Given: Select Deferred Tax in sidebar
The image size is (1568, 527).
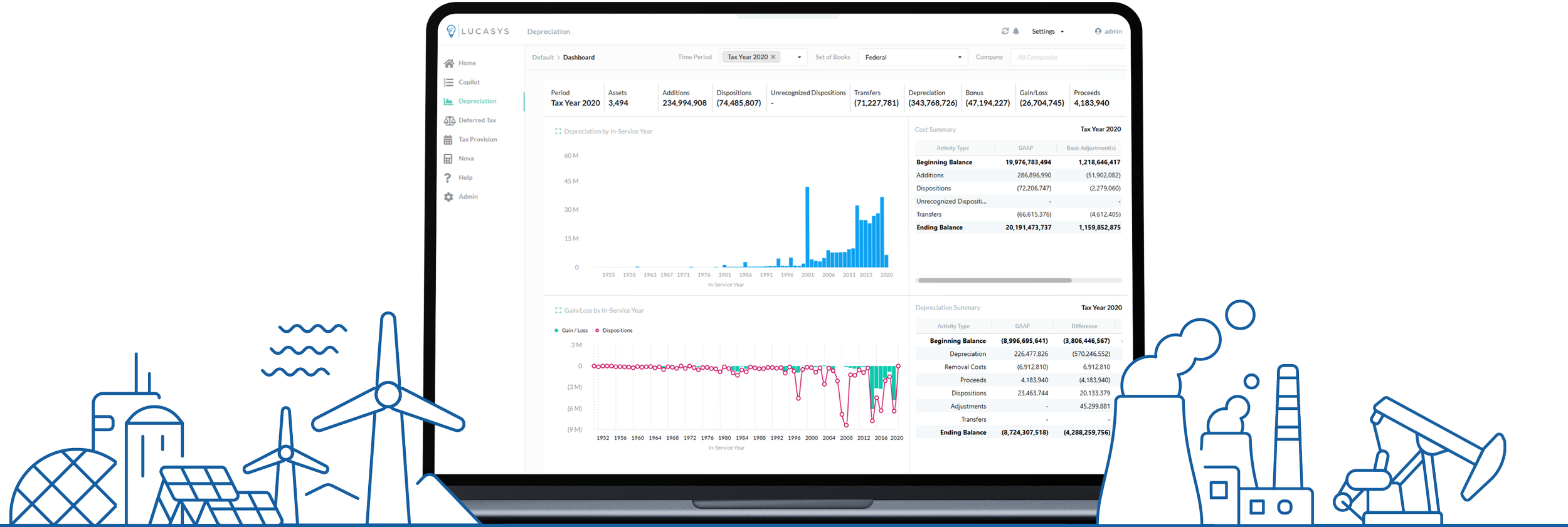Looking at the screenshot, I should [477, 120].
